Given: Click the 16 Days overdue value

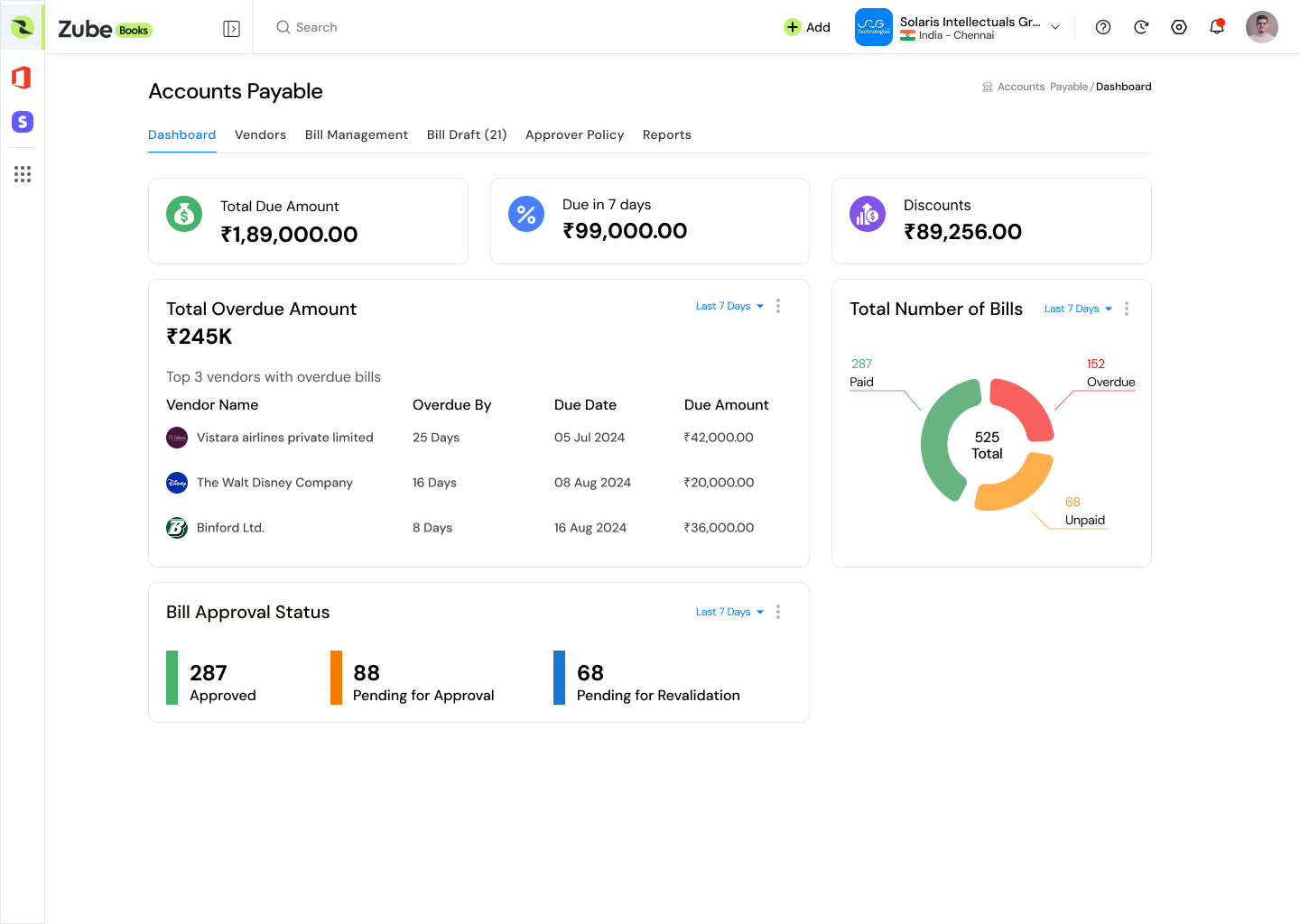Looking at the screenshot, I should click(x=434, y=483).
